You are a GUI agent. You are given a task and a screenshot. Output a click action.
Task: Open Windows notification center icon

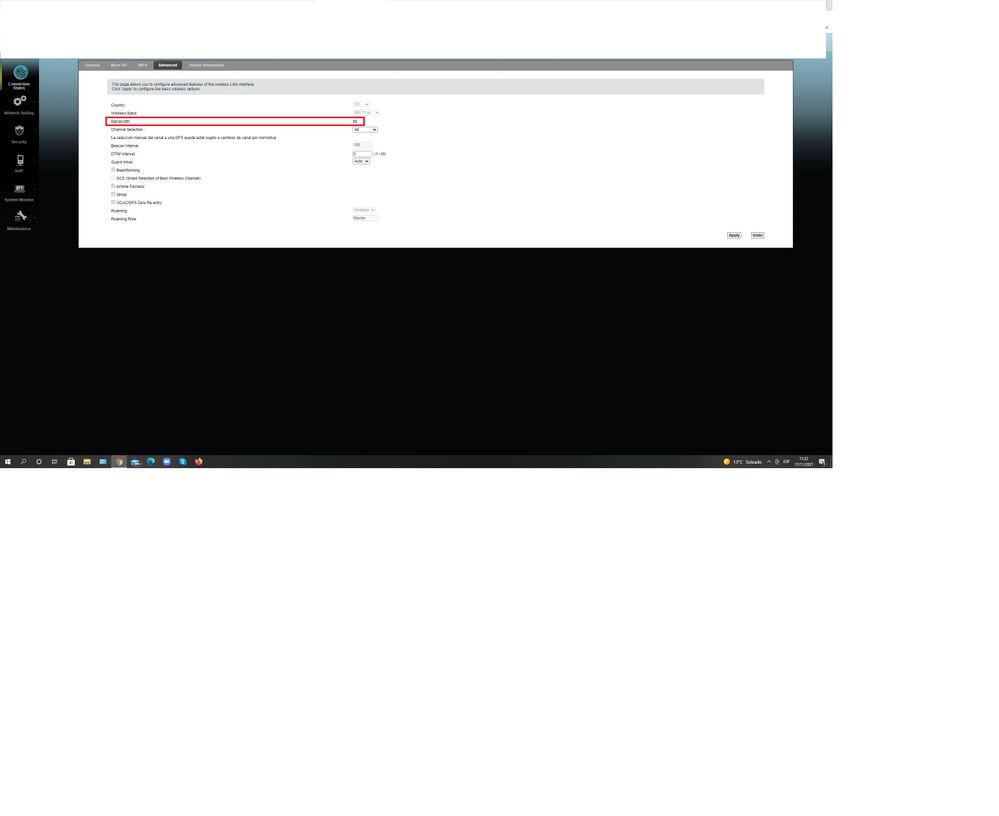pos(822,462)
